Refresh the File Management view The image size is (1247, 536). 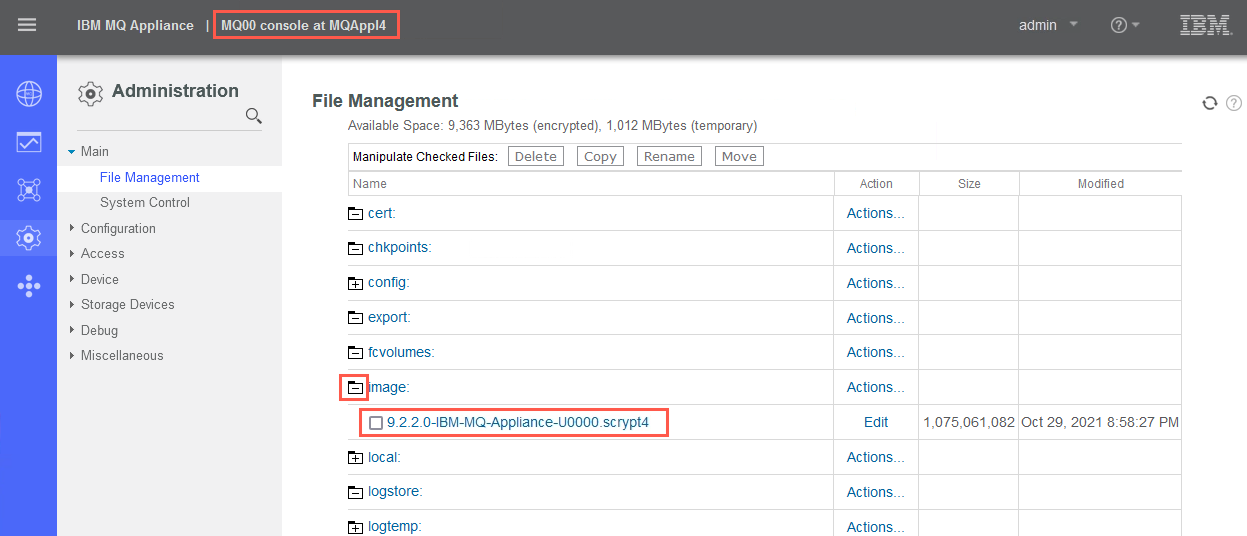point(1209,103)
